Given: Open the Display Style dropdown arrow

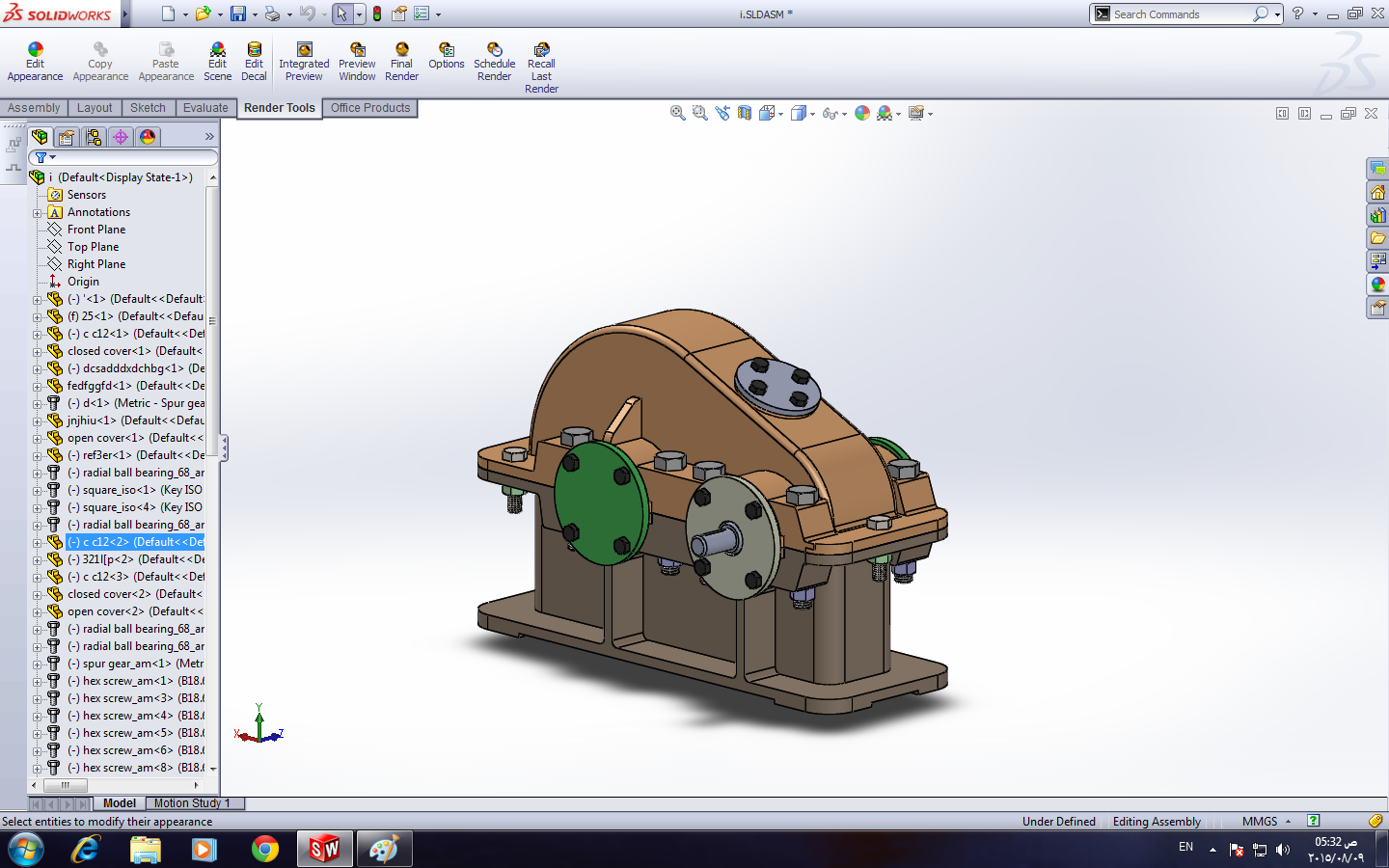Looking at the screenshot, I should coord(812,114).
